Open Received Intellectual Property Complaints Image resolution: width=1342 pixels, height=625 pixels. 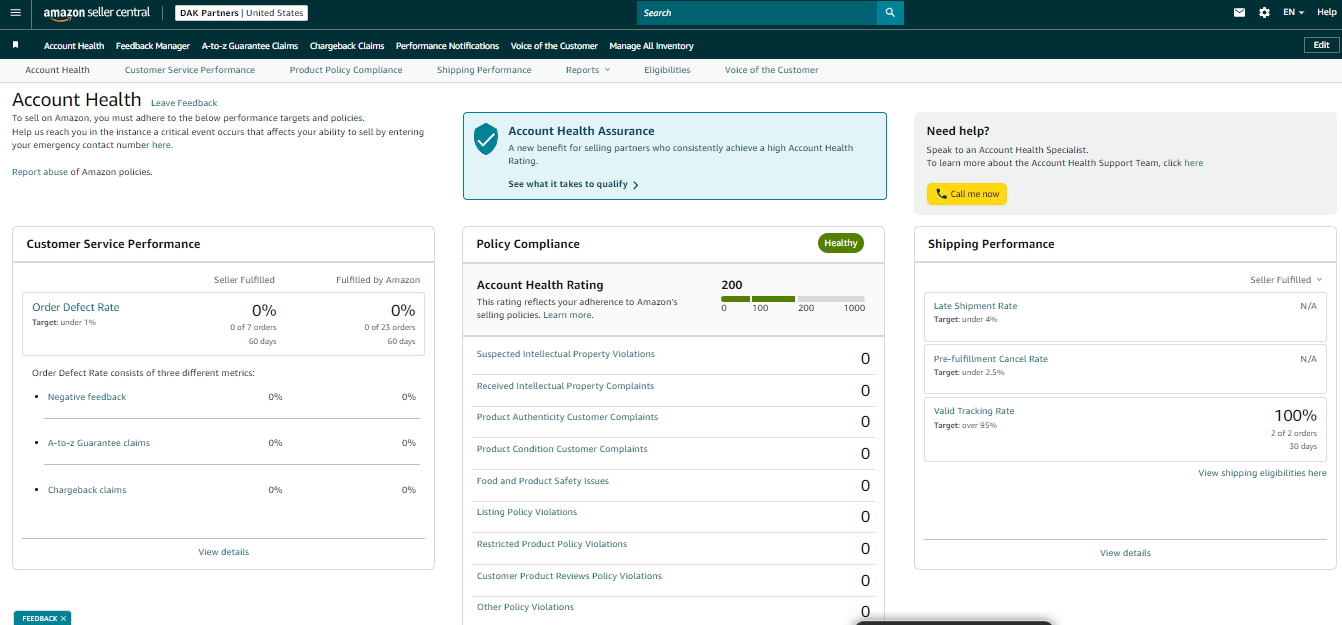click(x=565, y=386)
